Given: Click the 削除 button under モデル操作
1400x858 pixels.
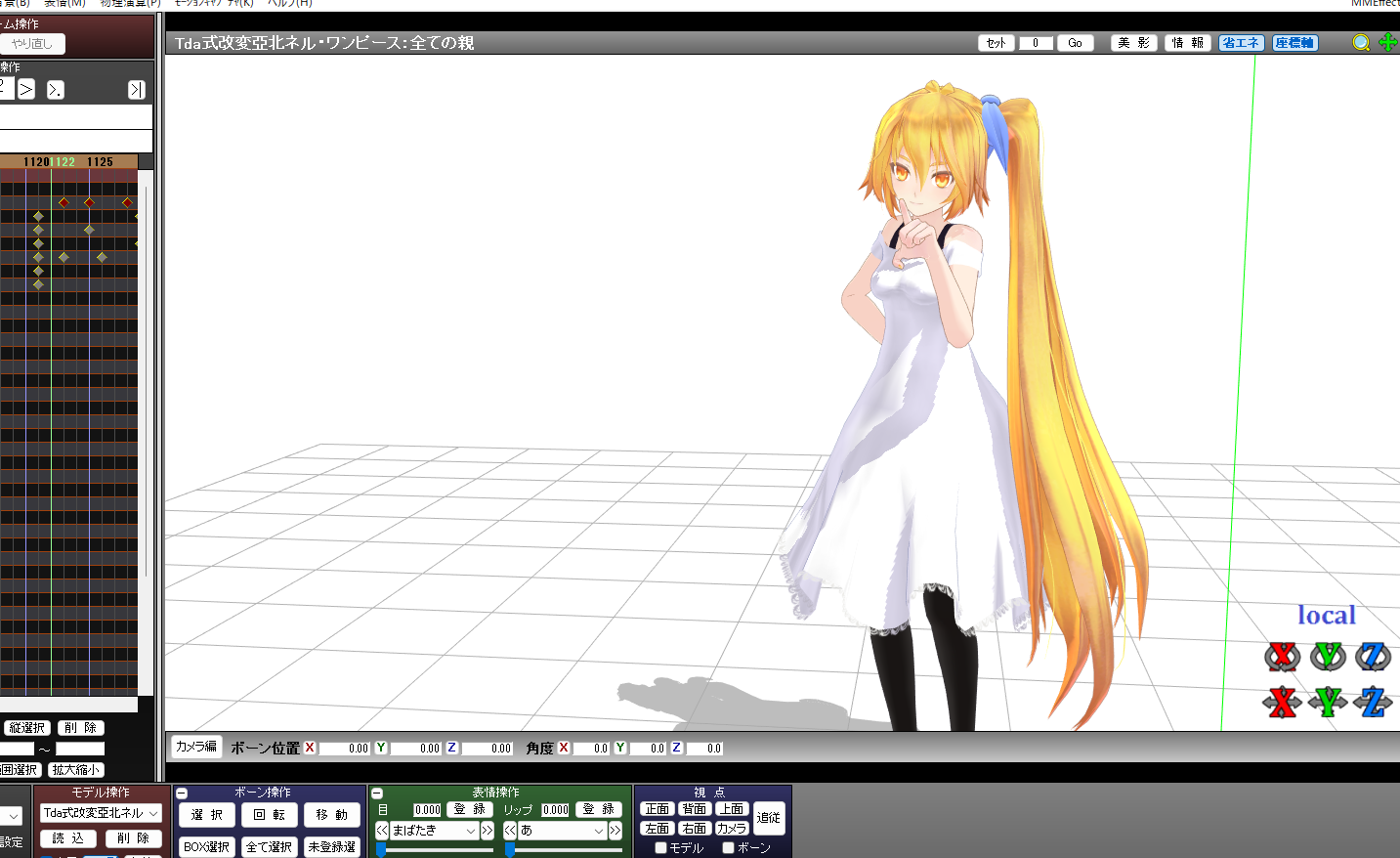Looking at the screenshot, I should pos(133,838).
